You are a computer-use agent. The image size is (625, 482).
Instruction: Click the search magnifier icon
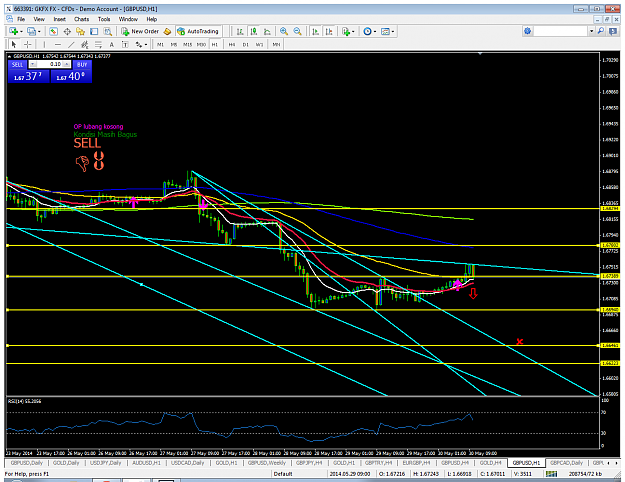601,31
